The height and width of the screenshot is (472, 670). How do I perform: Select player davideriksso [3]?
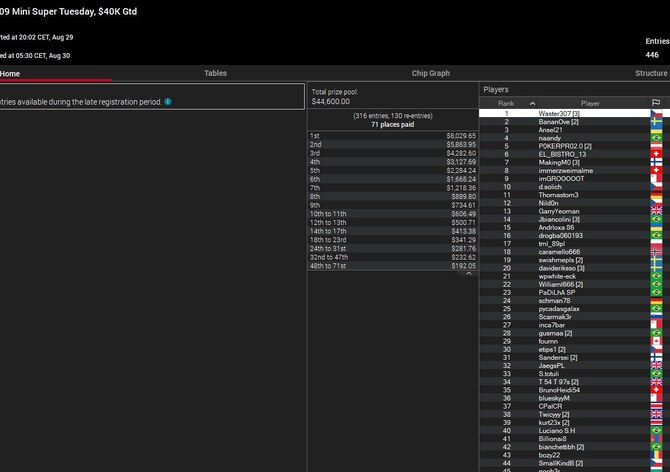(561, 268)
